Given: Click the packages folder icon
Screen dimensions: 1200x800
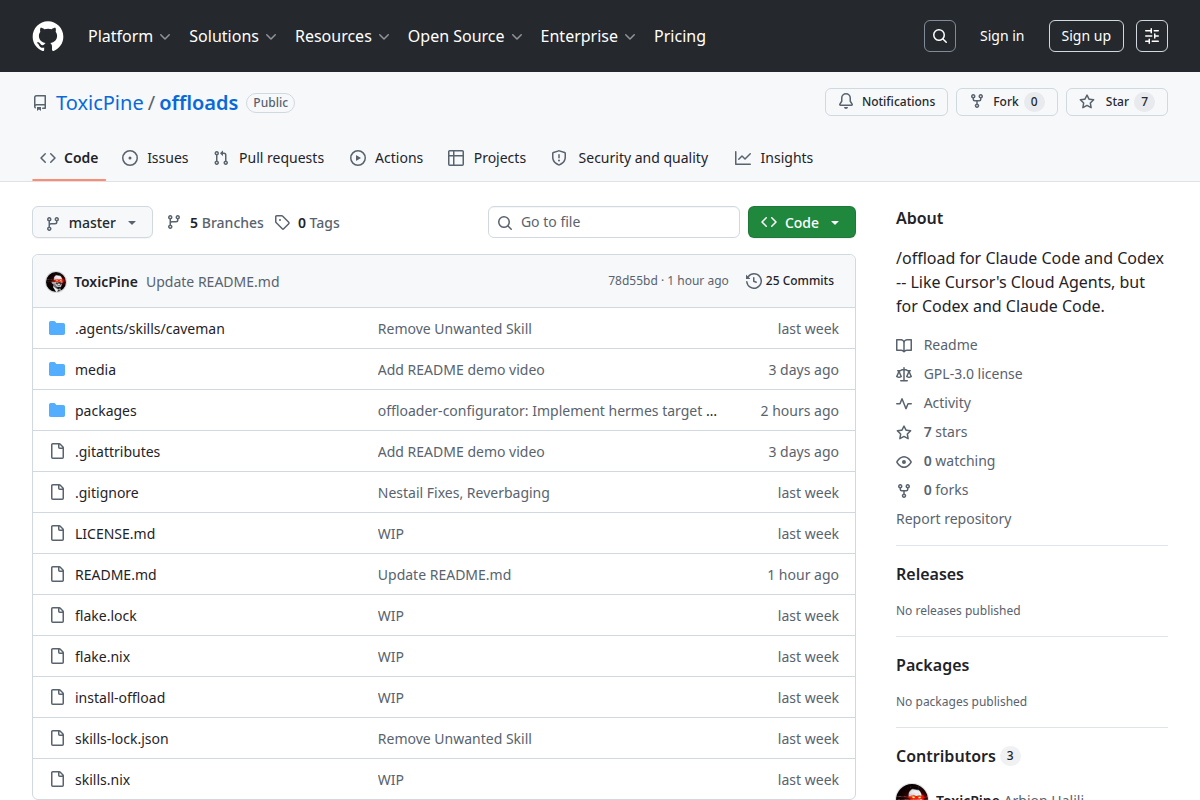Looking at the screenshot, I should (57, 411).
